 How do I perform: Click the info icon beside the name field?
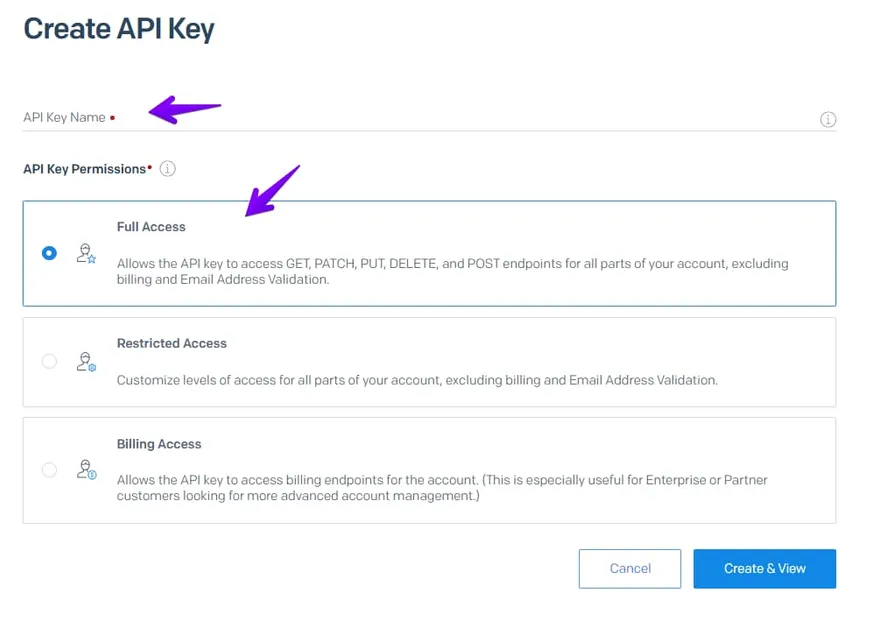click(x=828, y=119)
